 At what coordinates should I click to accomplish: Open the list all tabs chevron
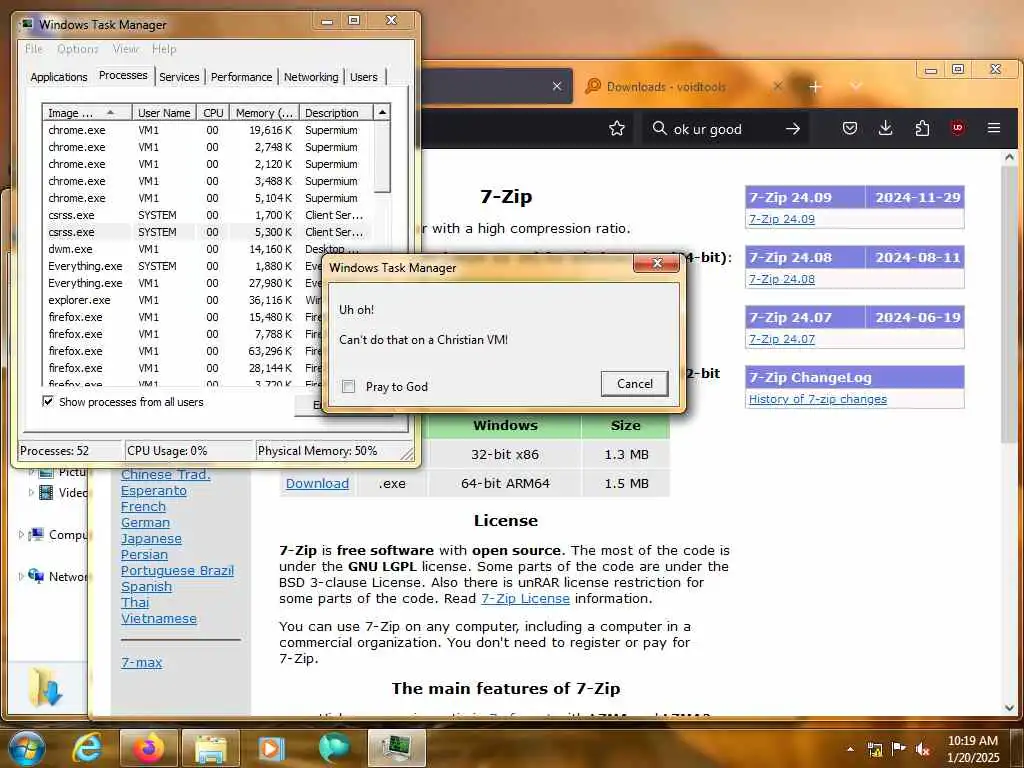(x=856, y=87)
